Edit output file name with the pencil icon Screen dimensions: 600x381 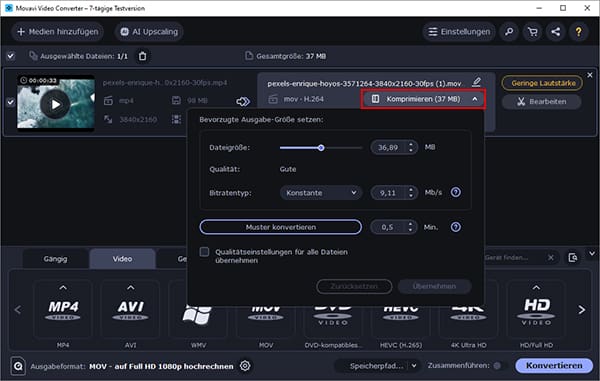coord(476,82)
